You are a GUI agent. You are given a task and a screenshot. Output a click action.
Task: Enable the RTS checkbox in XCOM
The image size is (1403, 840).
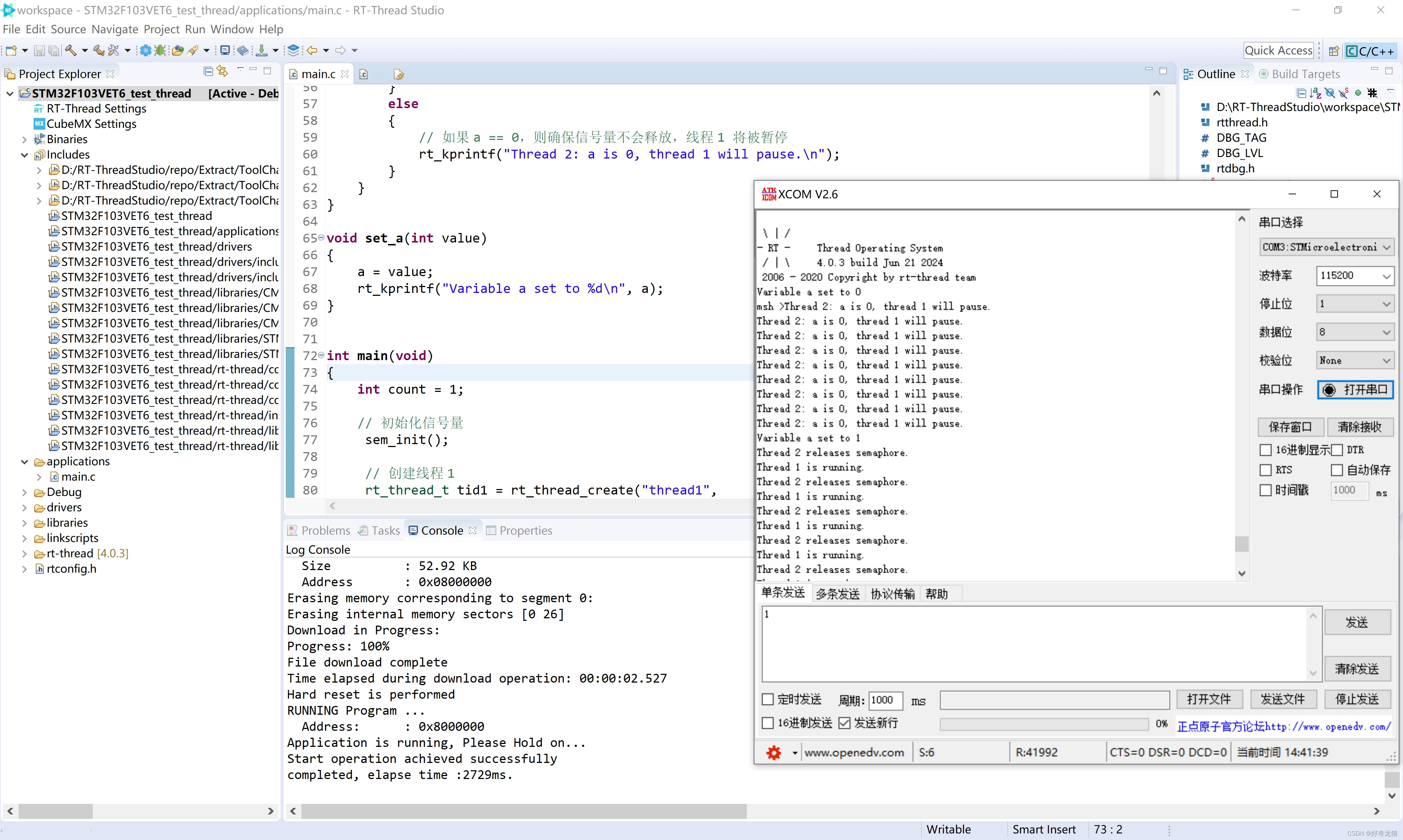click(1265, 470)
